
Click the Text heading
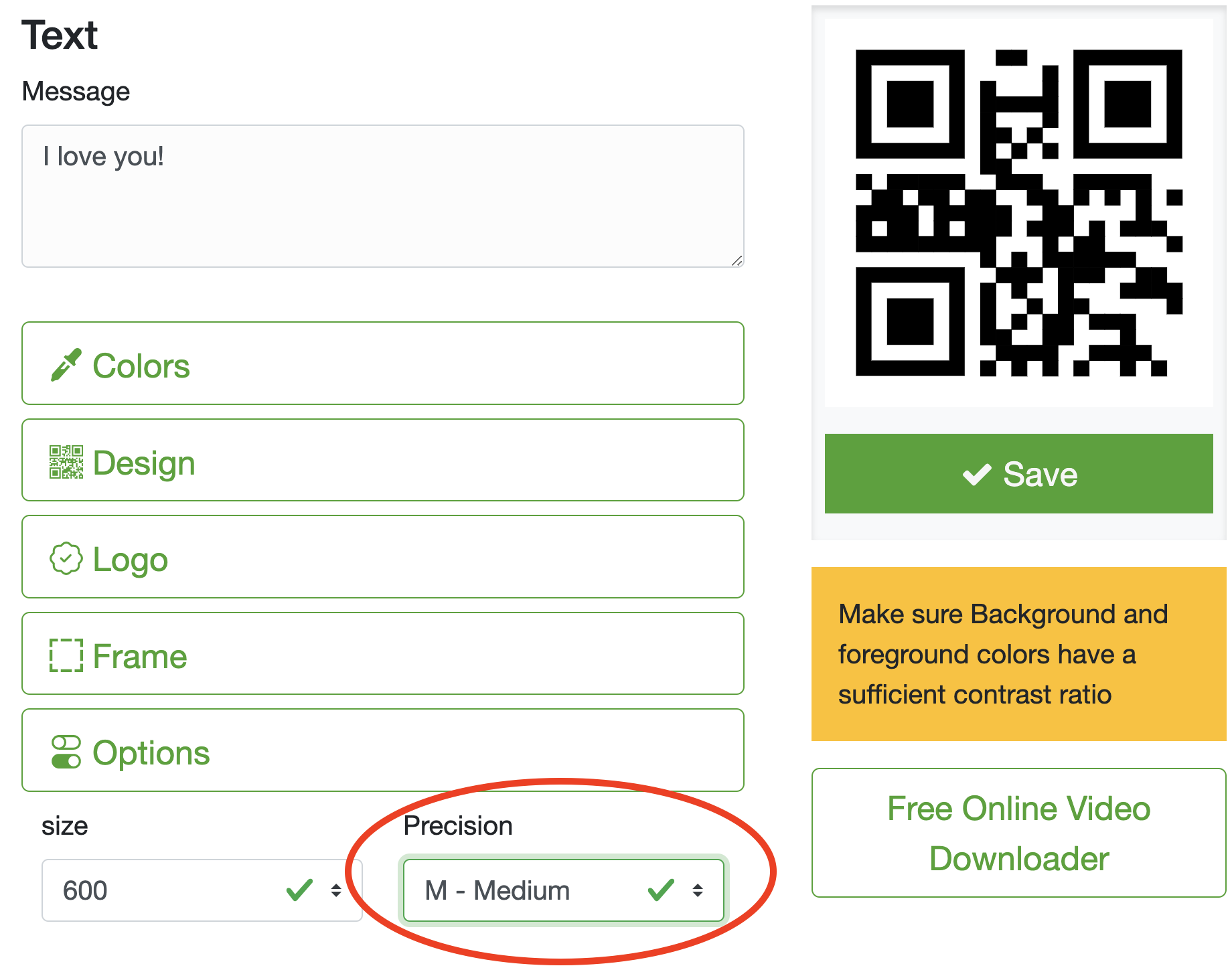point(60,35)
